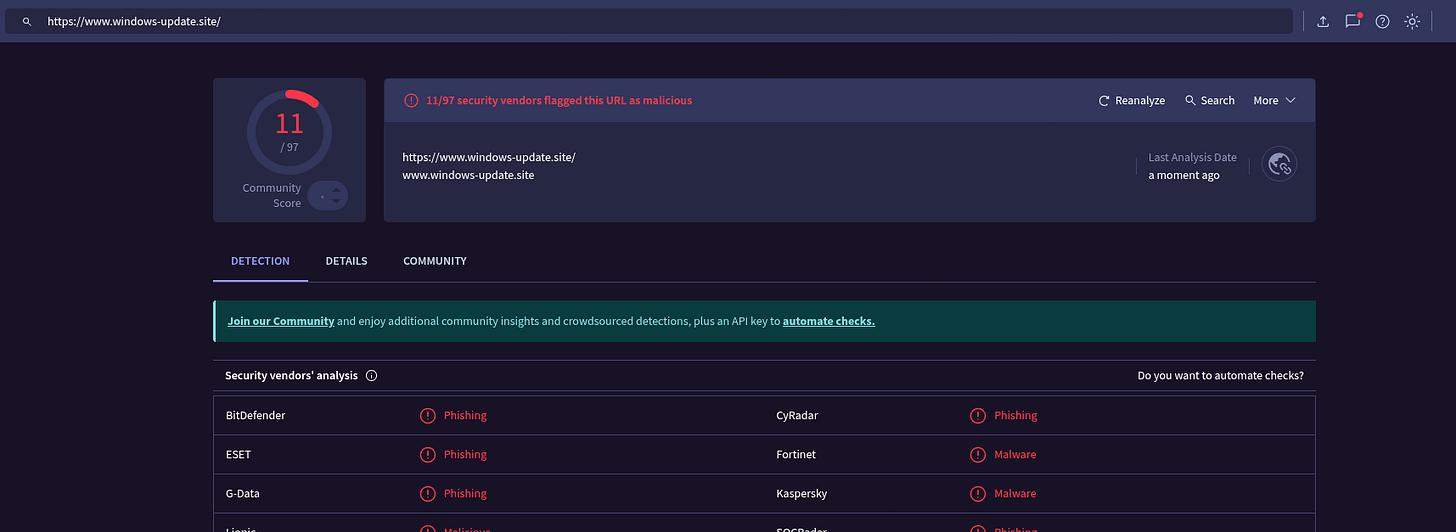Click the Malware result text for Kaspersky
Screen dimensions: 1456x532
coord(1015,493)
